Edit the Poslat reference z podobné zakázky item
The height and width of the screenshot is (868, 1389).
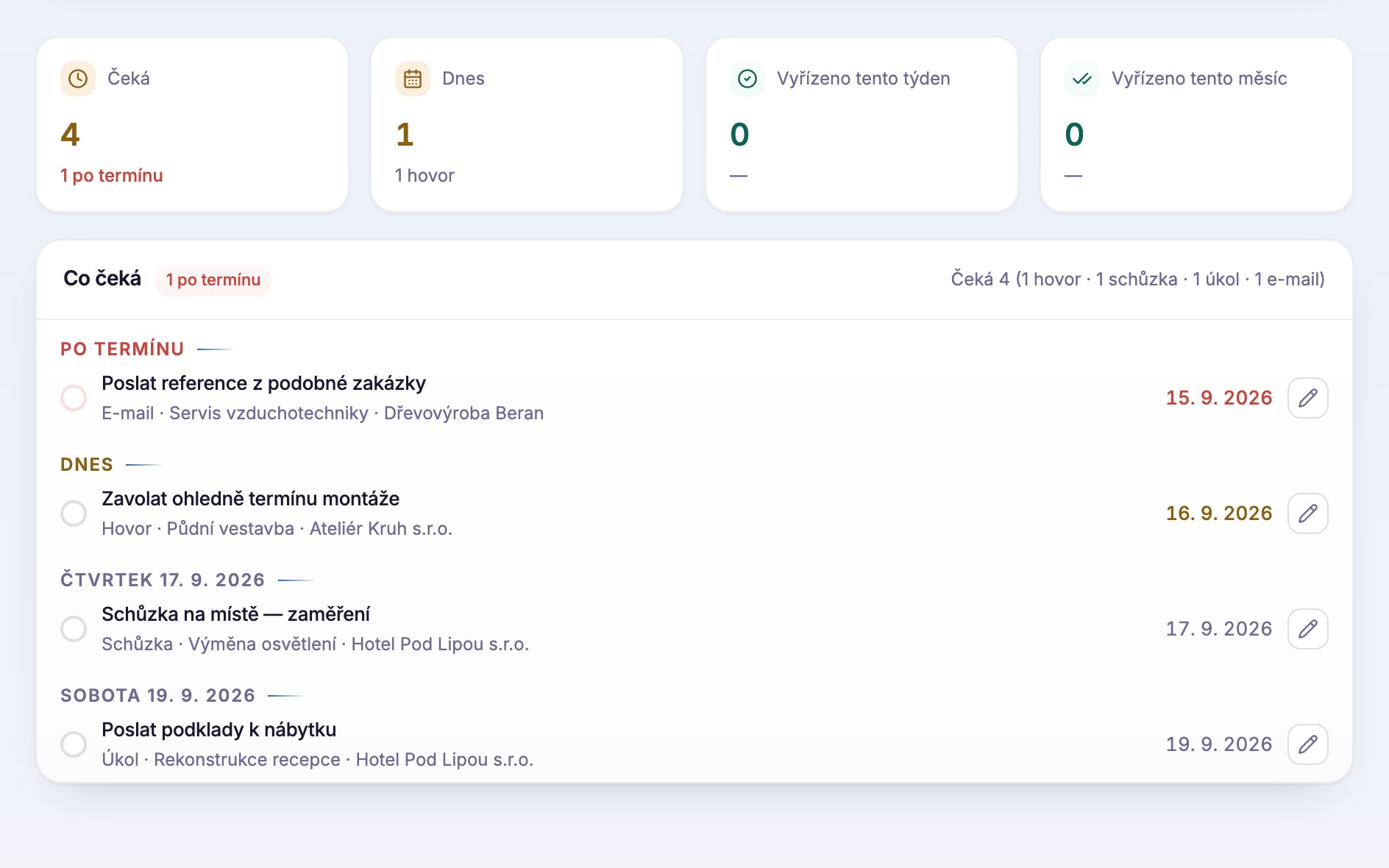[1308, 398]
